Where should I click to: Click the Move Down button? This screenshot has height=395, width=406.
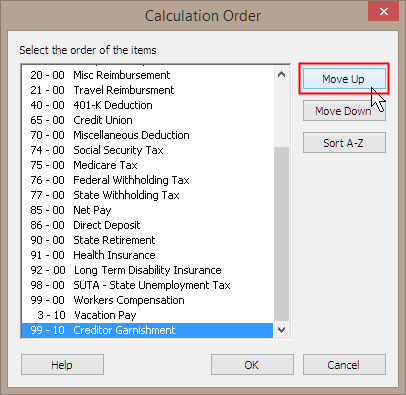click(x=344, y=111)
